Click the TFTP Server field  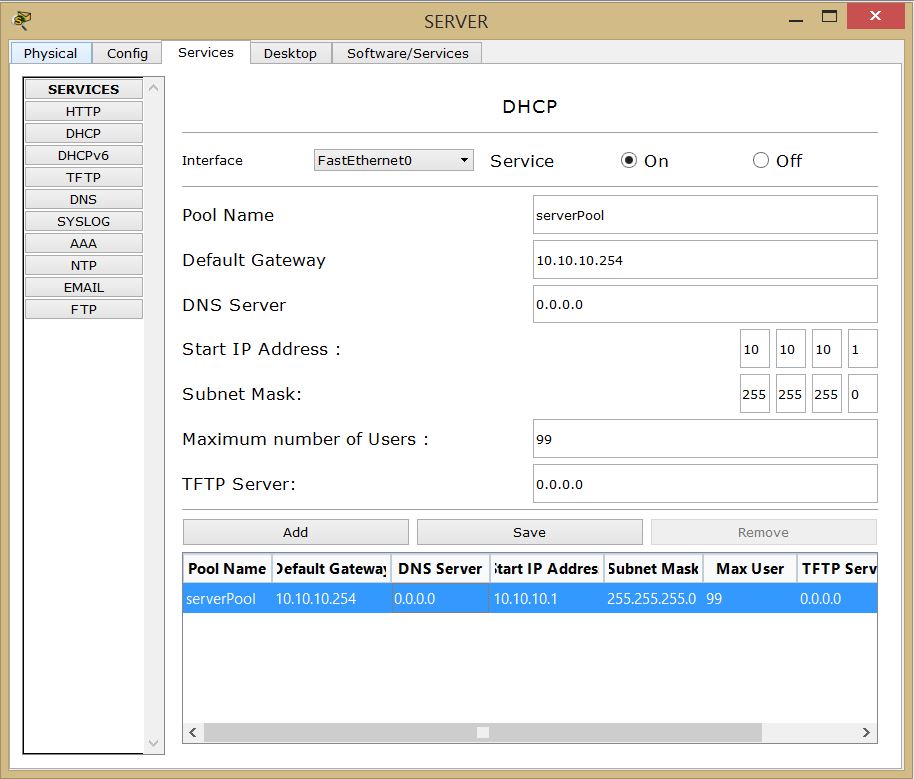pos(705,483)
